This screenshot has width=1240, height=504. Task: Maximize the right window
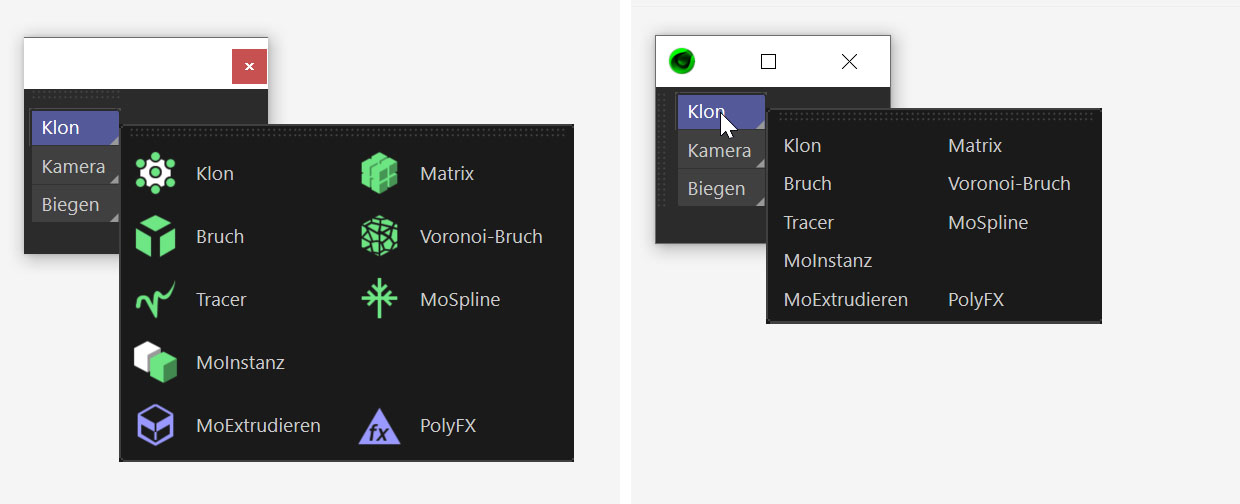[x=768, y=62]
